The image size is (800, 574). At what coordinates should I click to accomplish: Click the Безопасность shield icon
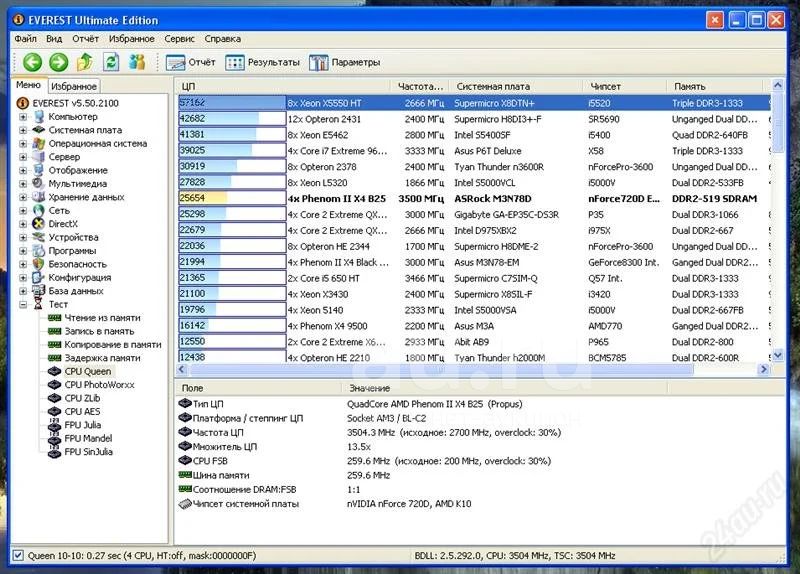[x=39, y=264]
